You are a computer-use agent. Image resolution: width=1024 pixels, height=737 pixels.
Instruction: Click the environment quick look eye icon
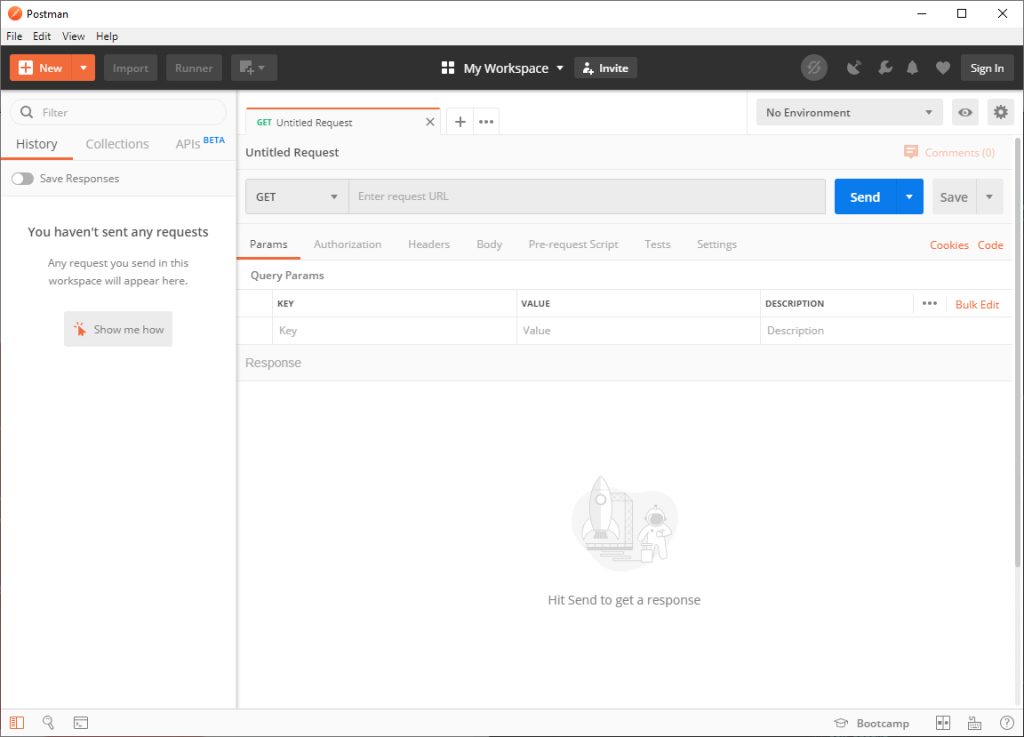pos(964,112)
